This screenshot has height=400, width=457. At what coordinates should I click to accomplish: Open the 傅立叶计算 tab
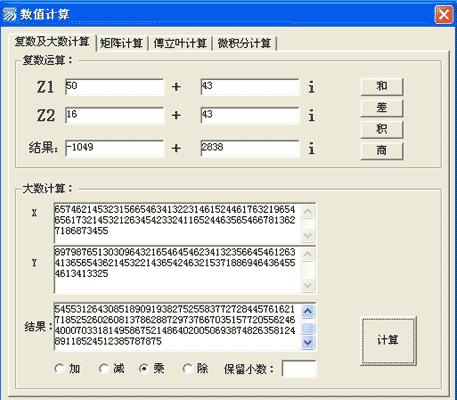coord(180,43)
